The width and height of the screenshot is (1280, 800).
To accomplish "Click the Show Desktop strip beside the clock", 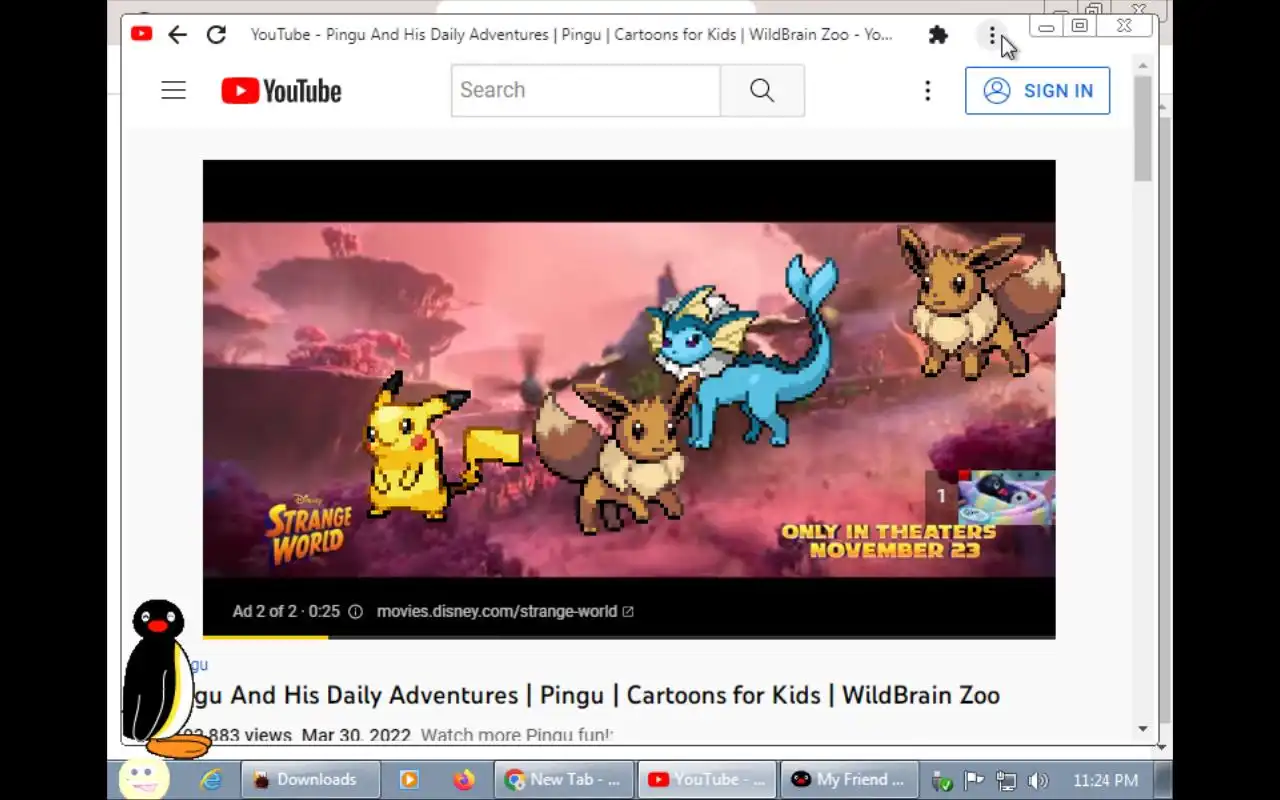I will 1163,780.
